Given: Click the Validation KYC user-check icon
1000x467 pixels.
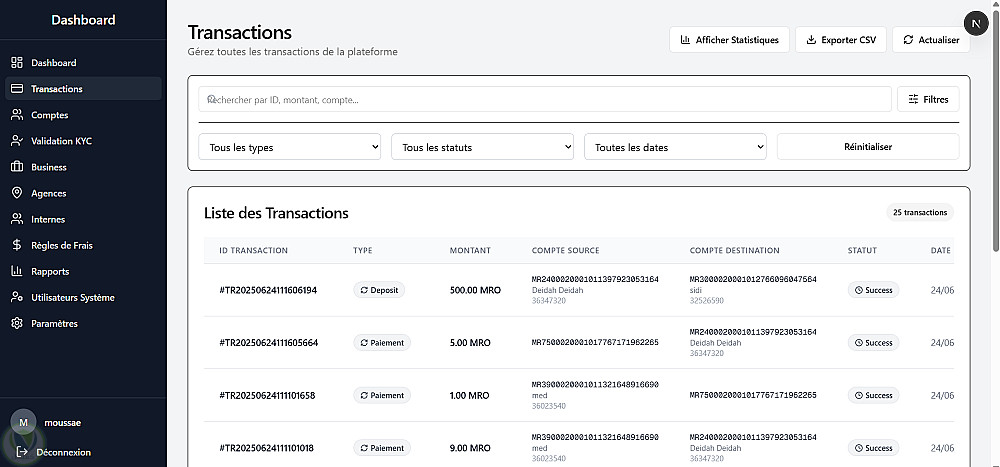Looking at the screenshot, I should coord(17,141).
